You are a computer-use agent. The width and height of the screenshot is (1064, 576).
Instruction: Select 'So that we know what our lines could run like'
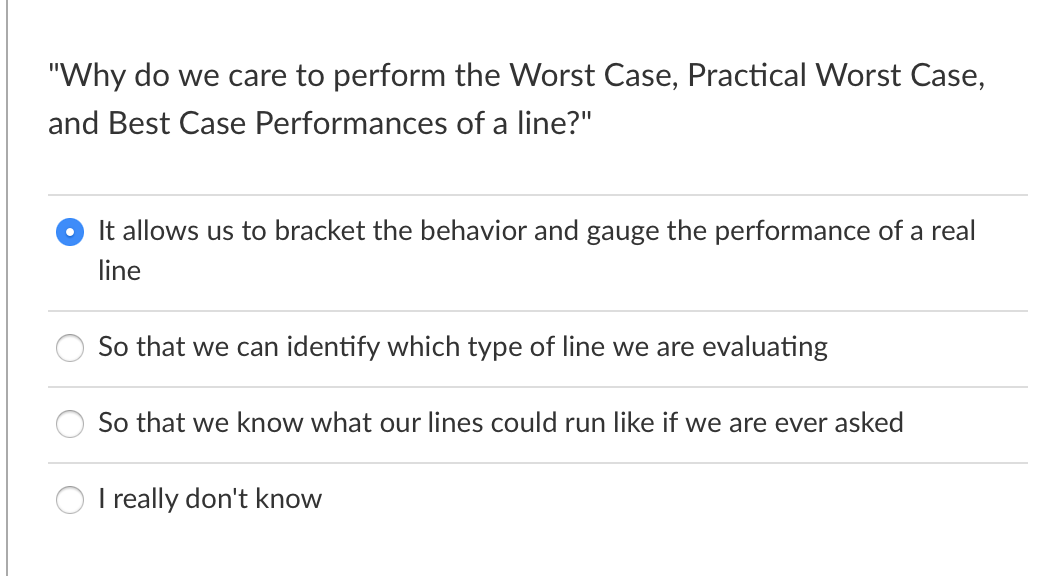500,423
